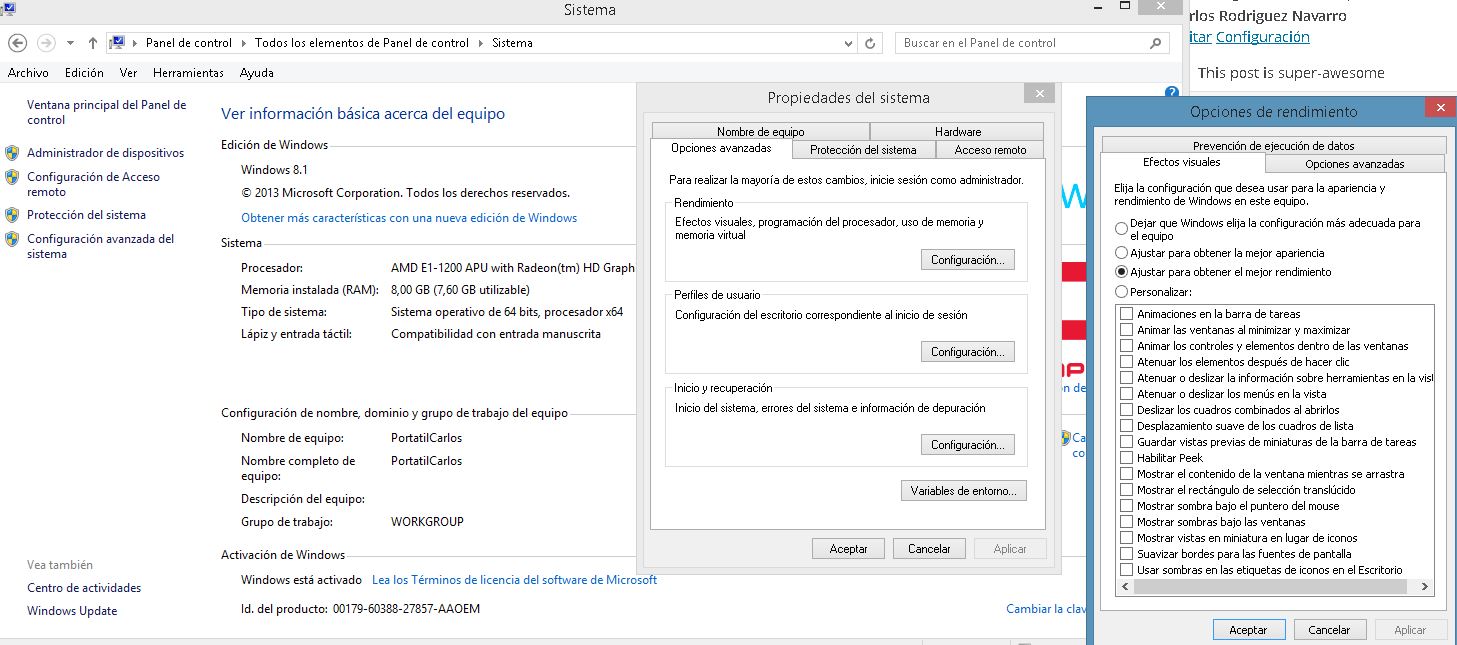Select the Personalizar radio option
Viewport: 1457px width, 645px height.
[x=1121, y=292]
